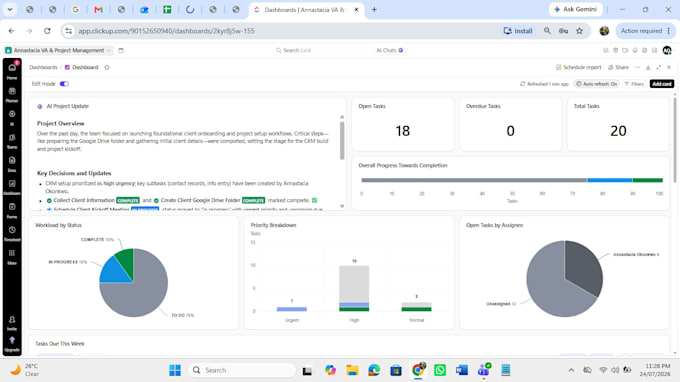The image size is (680, 382).
Task: Toggle the Auto refresh: On setting
Action: tap(596, 84)
